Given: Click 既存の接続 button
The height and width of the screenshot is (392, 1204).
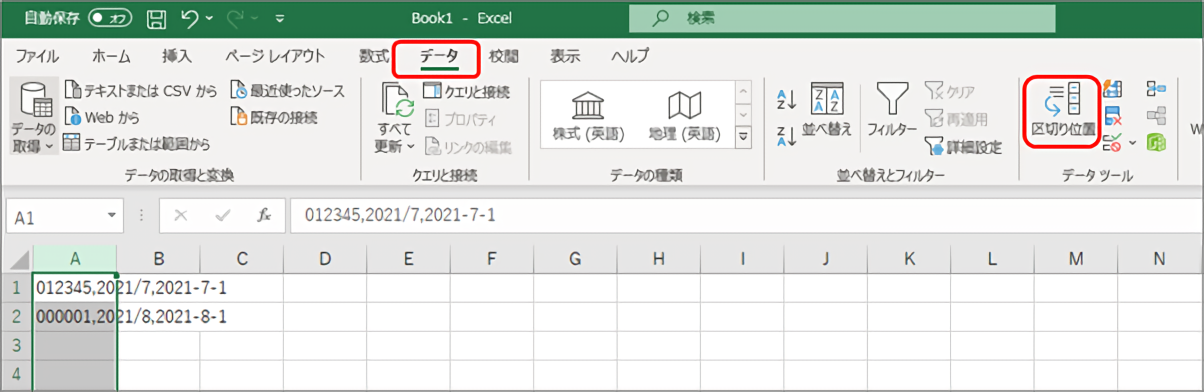Looking at the screenshot, I should point(274,117).
